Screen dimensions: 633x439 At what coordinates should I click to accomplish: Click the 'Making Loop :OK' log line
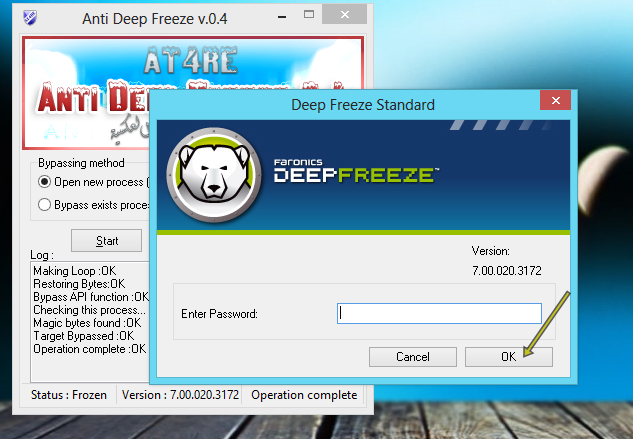(x=75, y=271)
